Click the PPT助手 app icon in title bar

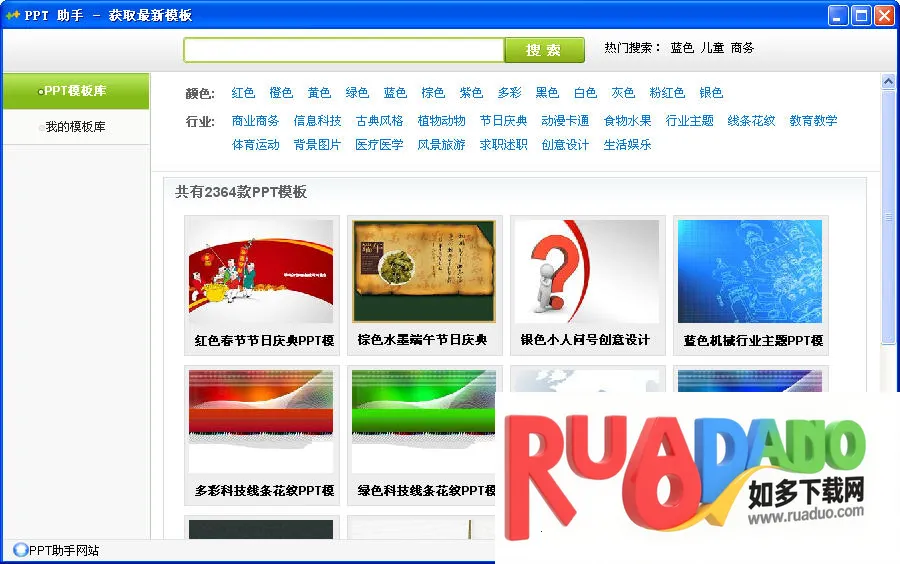[13, 15]
